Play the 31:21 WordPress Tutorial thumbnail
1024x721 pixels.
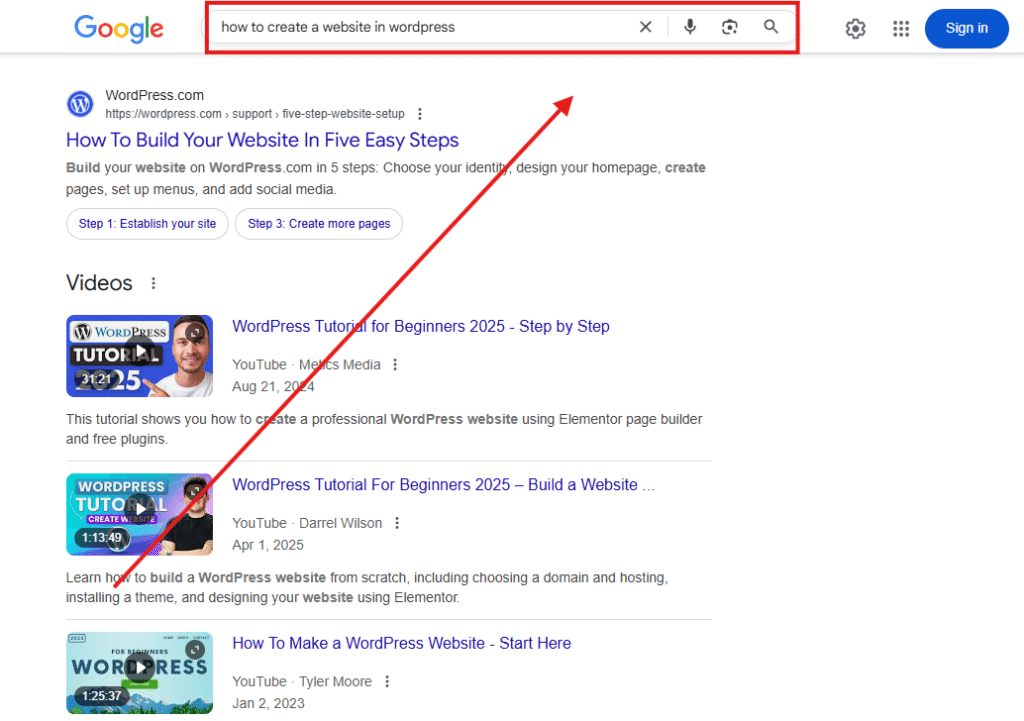pos(140,356)
